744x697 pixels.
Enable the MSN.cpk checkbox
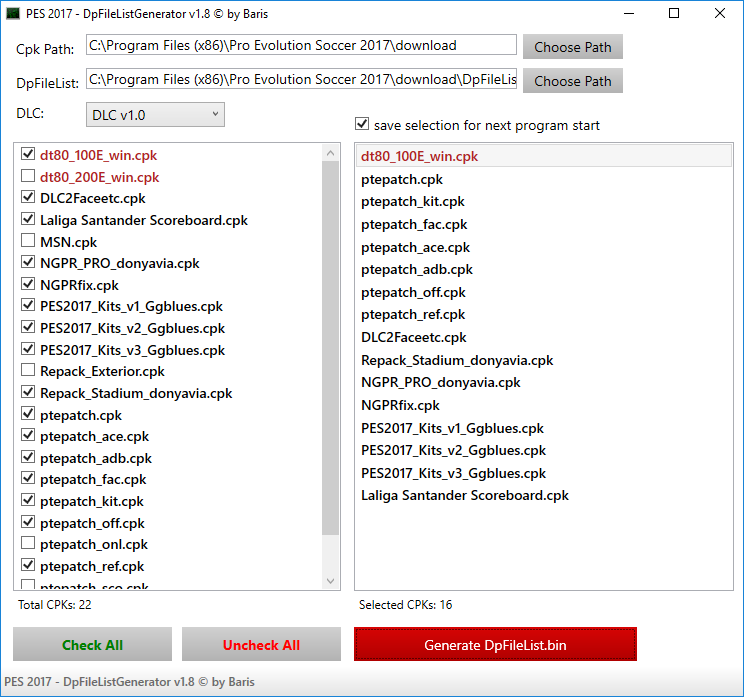pyautogui.click(x=28, y=241)
